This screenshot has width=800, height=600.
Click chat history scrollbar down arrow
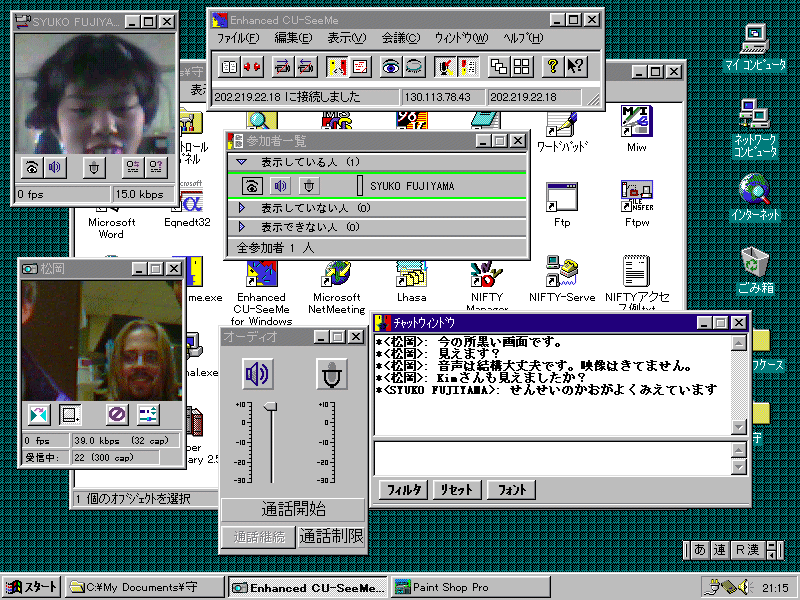coord(739,426)
